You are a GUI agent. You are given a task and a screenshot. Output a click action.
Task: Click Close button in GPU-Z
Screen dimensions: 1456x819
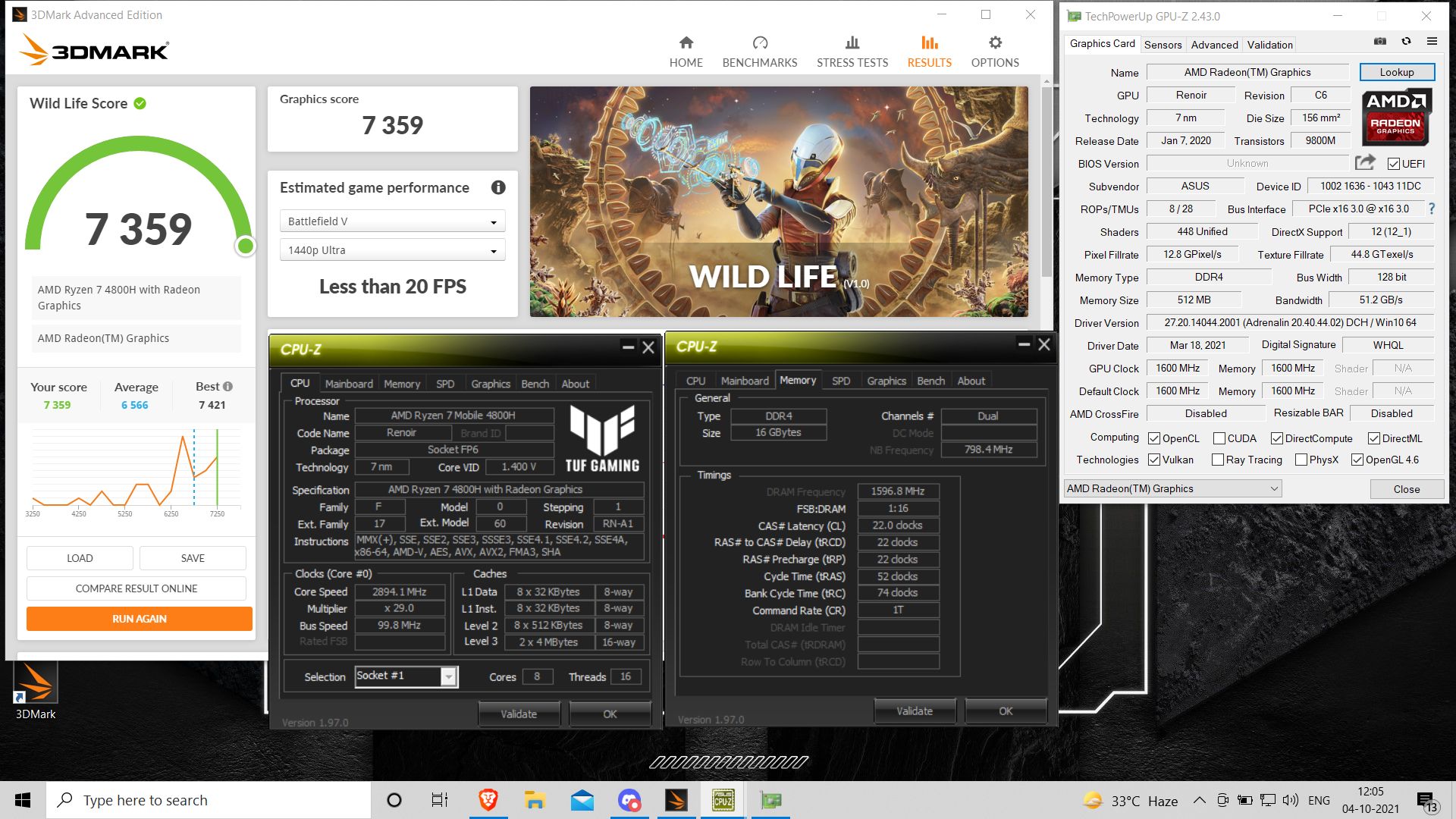[x=1407, y=489]
